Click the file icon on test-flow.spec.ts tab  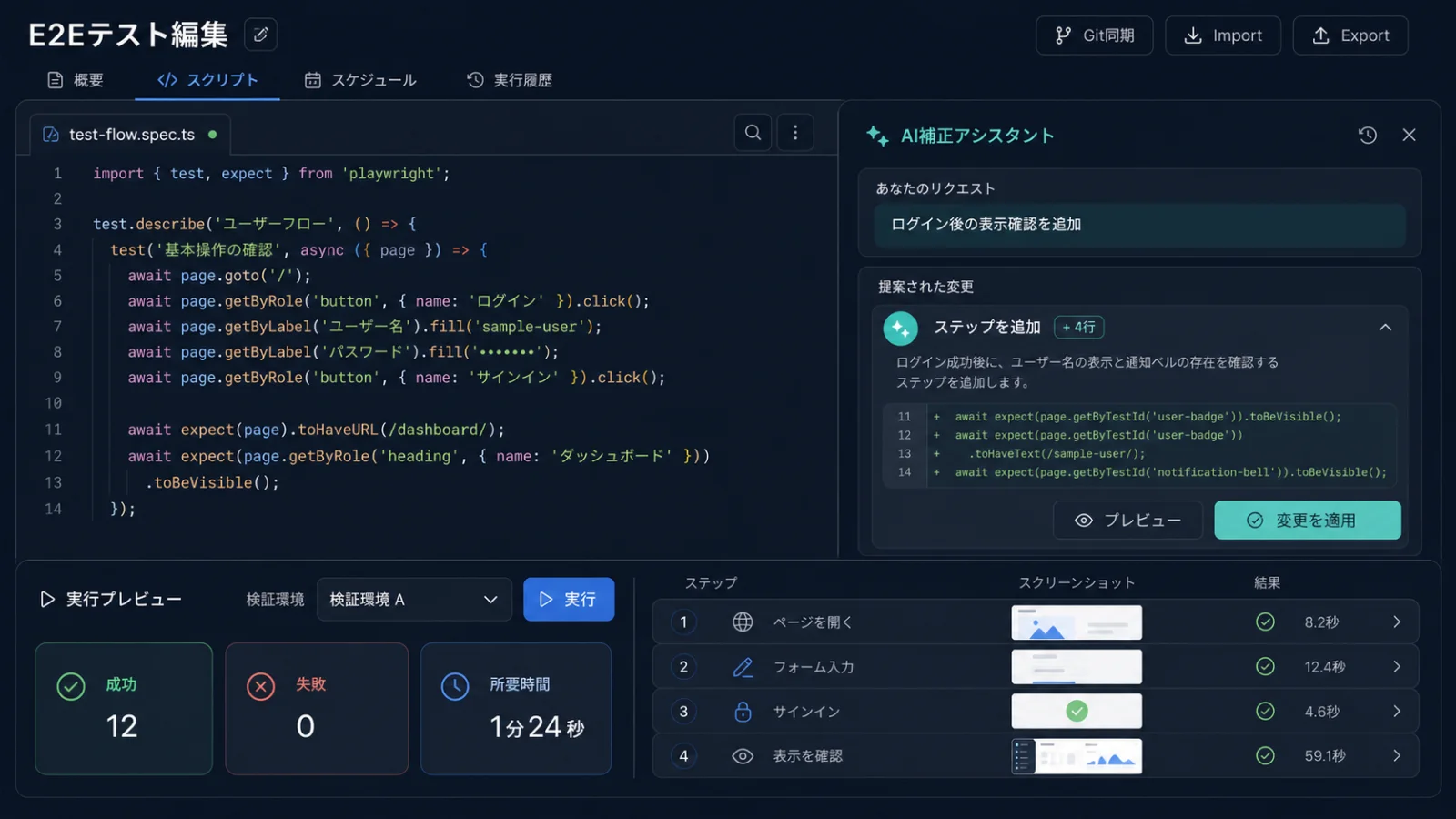click(x=51, y=135)
